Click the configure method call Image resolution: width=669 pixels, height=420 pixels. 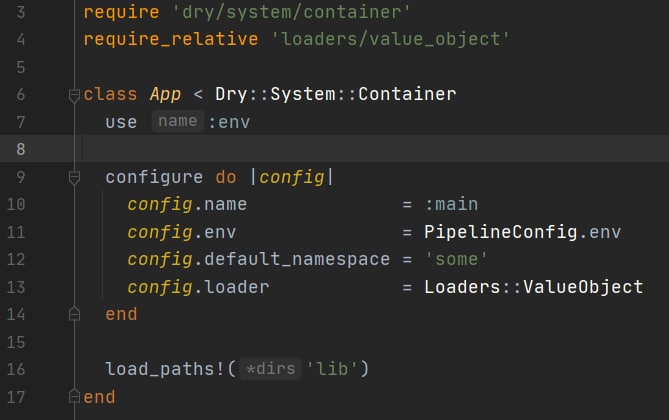[154, 178]
